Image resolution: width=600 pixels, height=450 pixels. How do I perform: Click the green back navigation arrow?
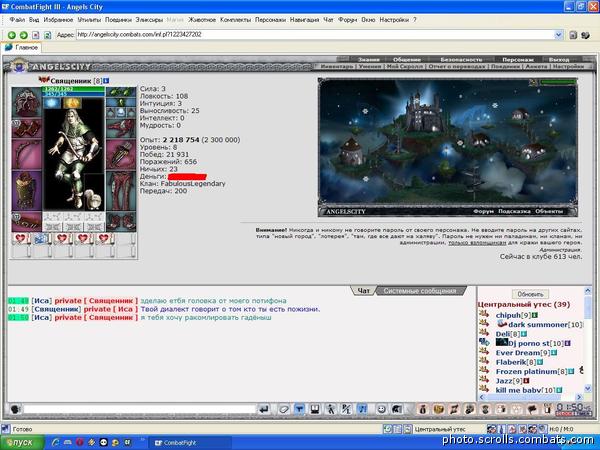[x=11, y=35]
